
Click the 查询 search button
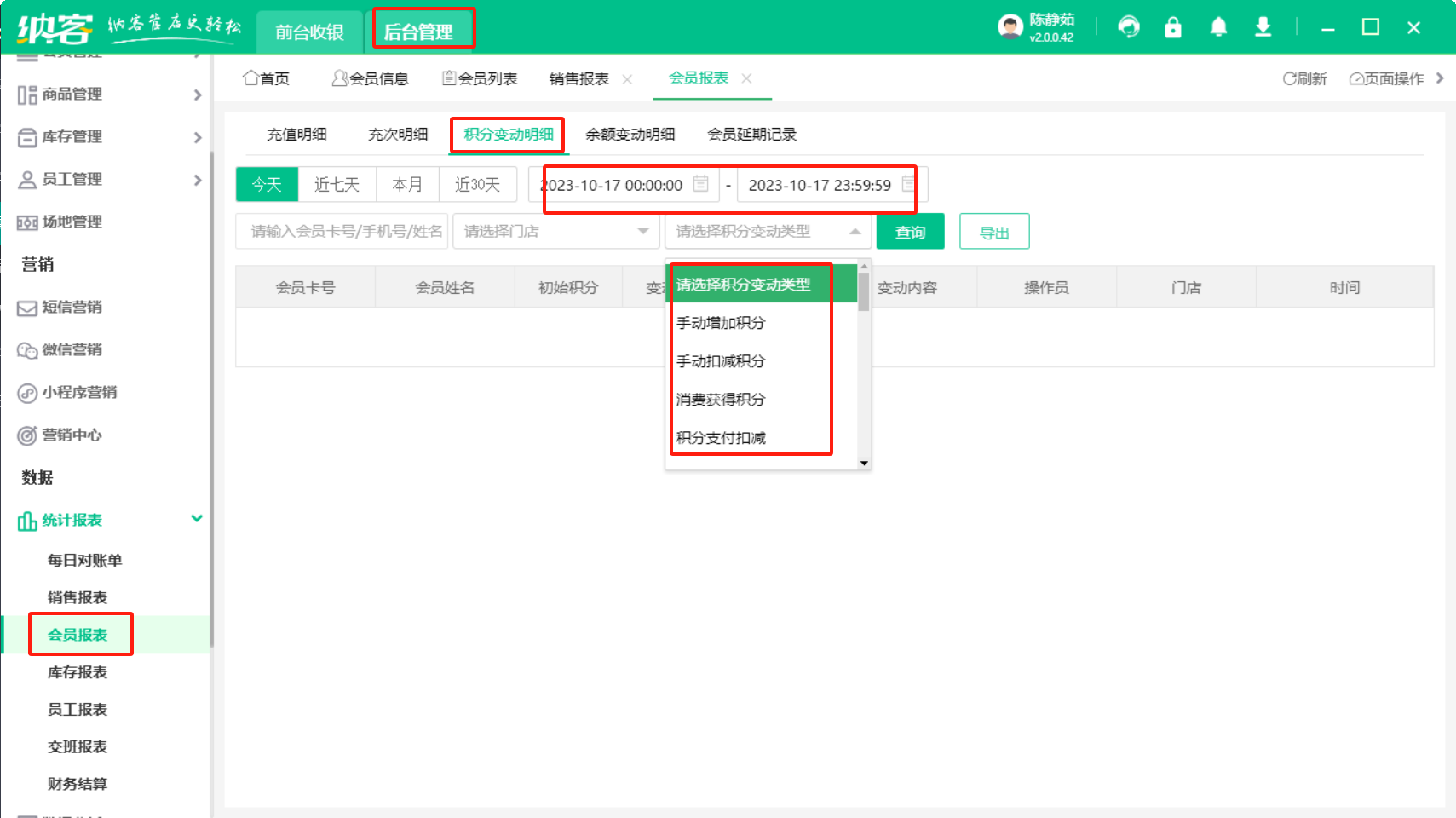pyautogui.click(x=910, y=232)
